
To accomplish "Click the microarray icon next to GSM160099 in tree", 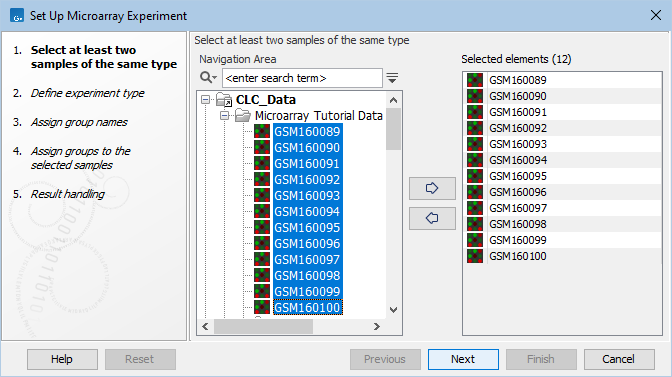I will click(262, 291).
